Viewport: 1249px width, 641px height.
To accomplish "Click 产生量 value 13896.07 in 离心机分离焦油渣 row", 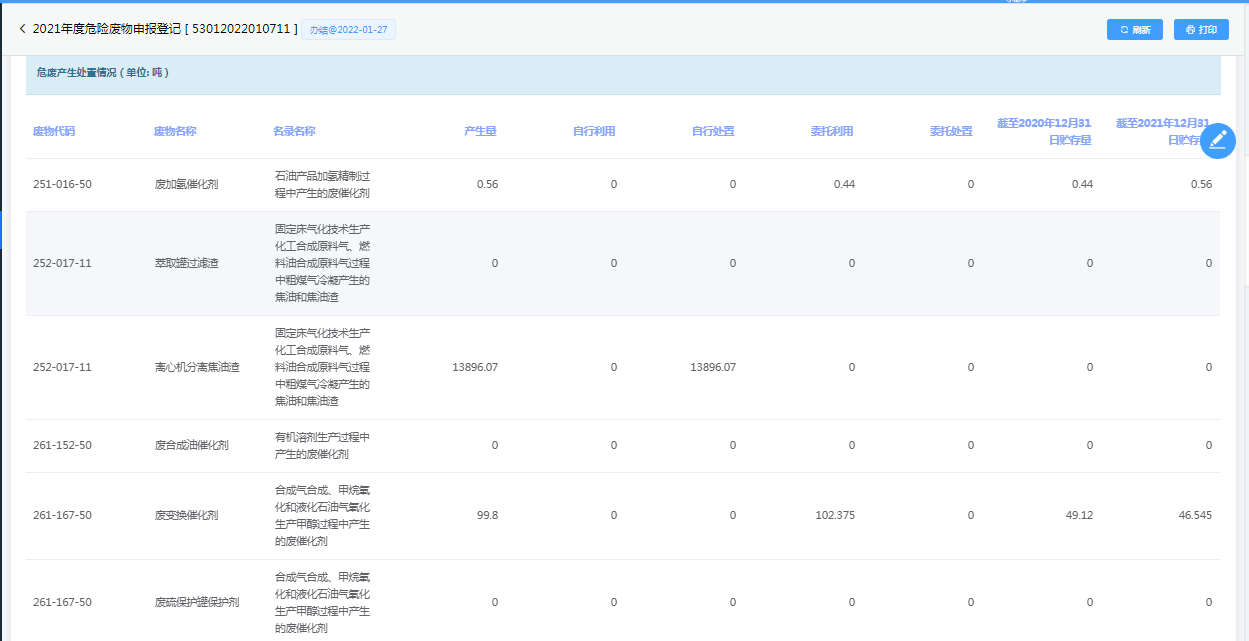I will pos(475,367).
